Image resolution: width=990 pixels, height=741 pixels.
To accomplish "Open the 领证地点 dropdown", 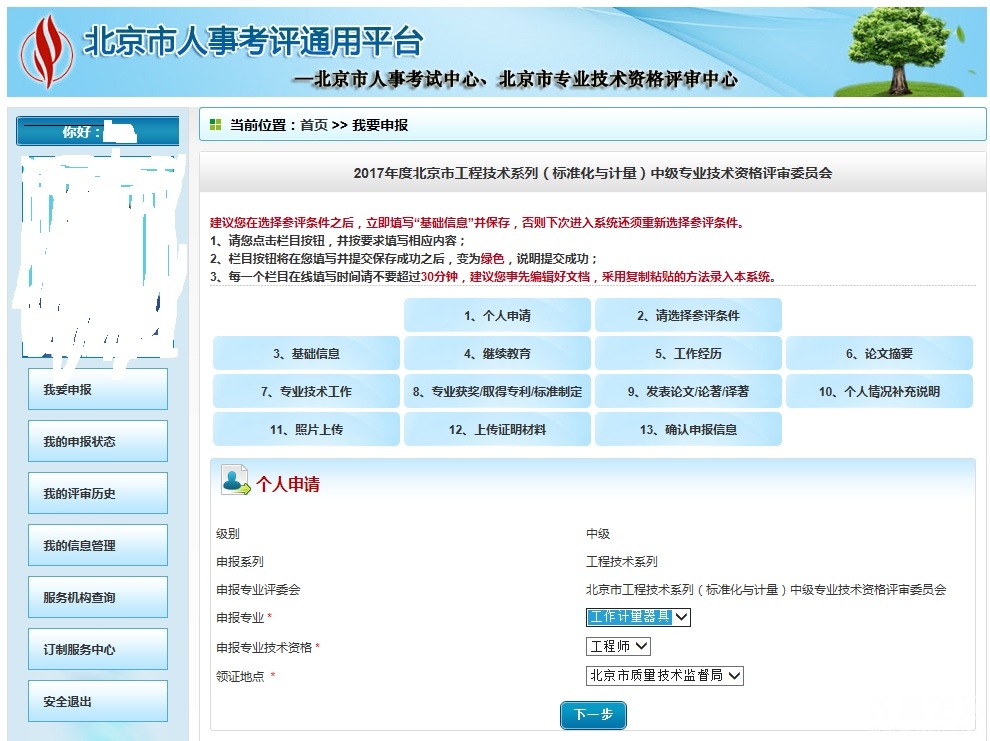I will click(664, 676).
